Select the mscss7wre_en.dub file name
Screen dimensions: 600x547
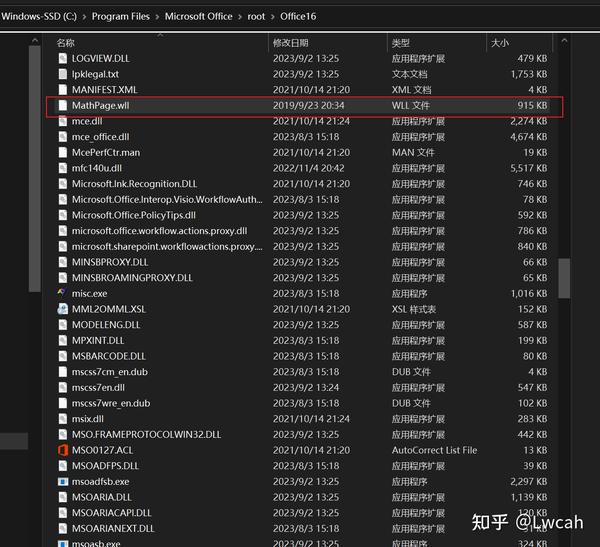tap(111, 403)
